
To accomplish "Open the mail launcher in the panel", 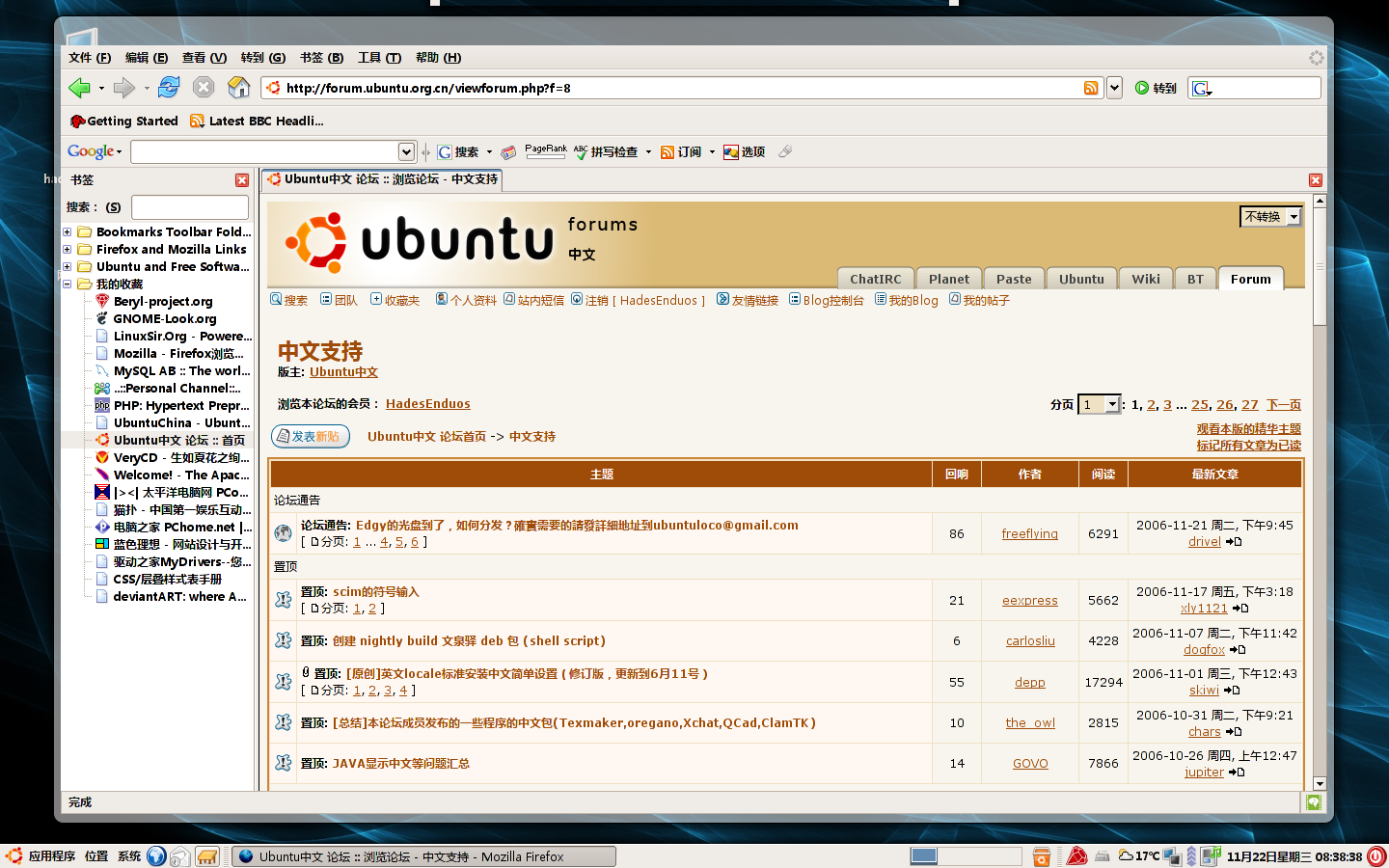I will [x=180, y=856].
